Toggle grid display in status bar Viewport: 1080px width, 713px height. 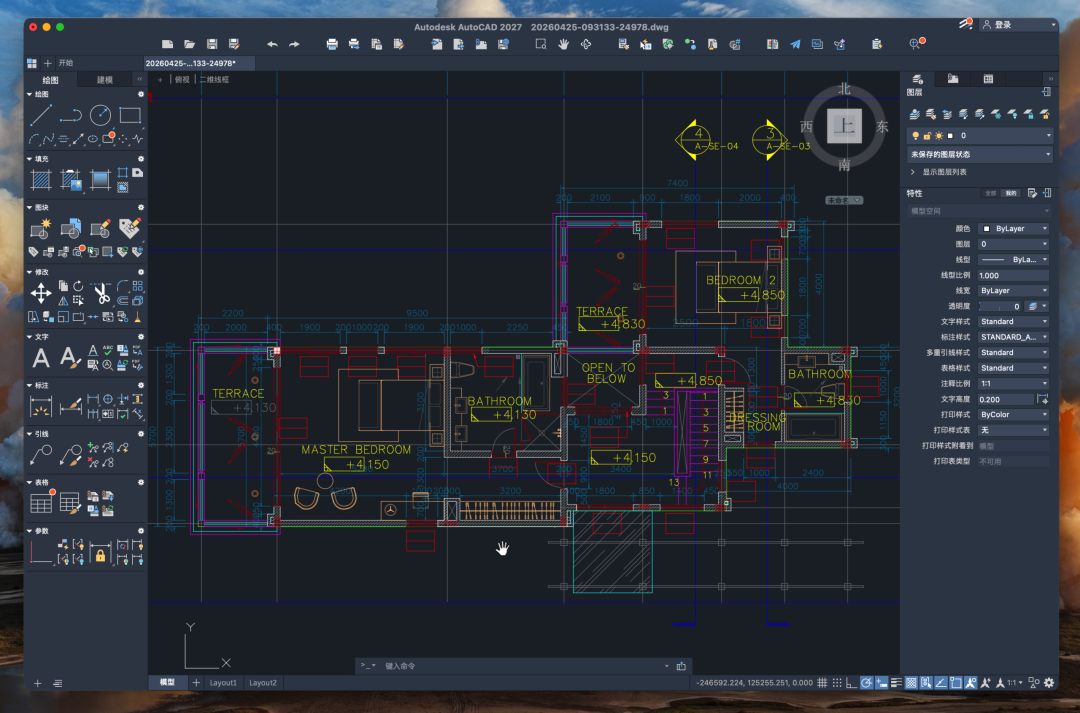pyautogui.click(x=822, y=683)
